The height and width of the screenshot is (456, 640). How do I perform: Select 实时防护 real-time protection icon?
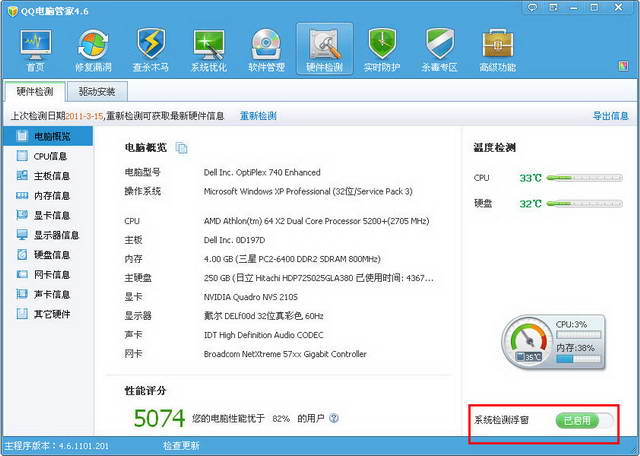382,51
